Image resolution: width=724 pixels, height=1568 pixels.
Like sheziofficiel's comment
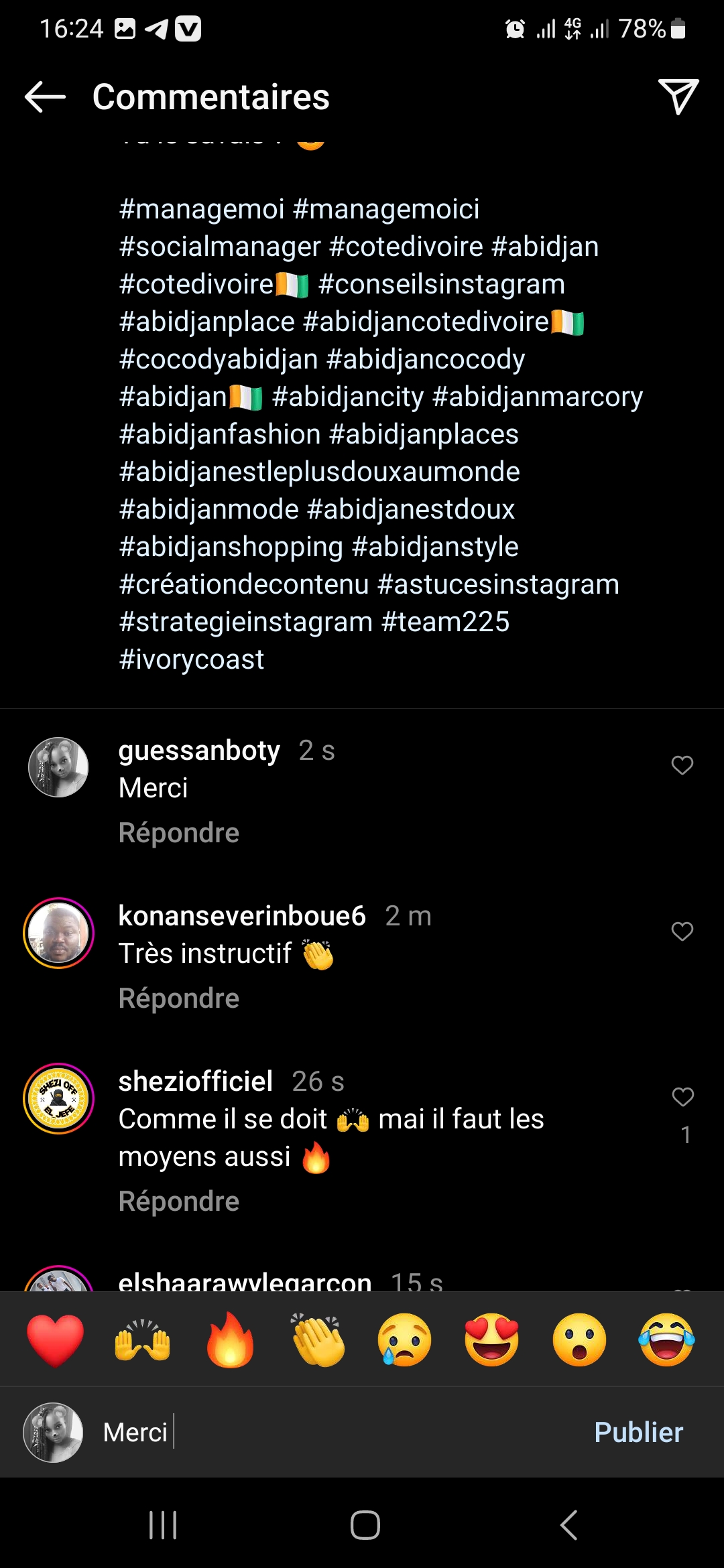[683, 1097]
